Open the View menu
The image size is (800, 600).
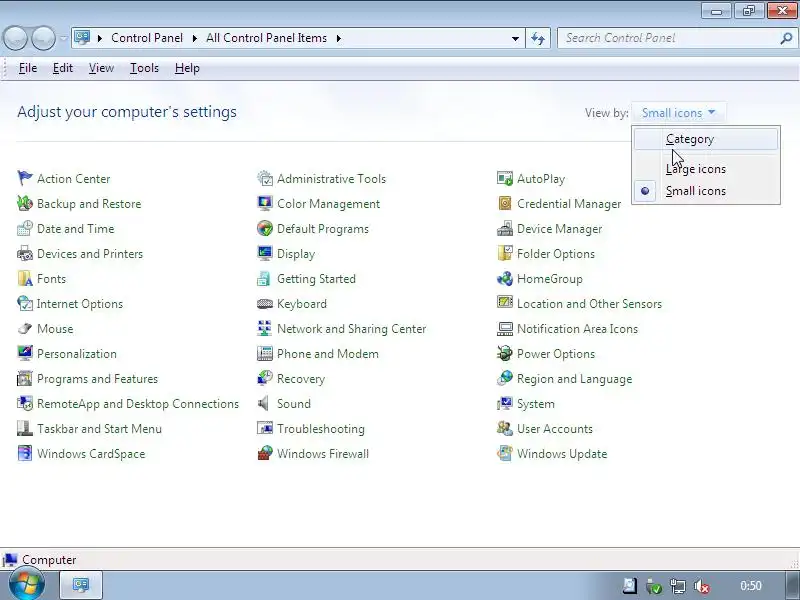pyautogui.click(x=101, y=68)
